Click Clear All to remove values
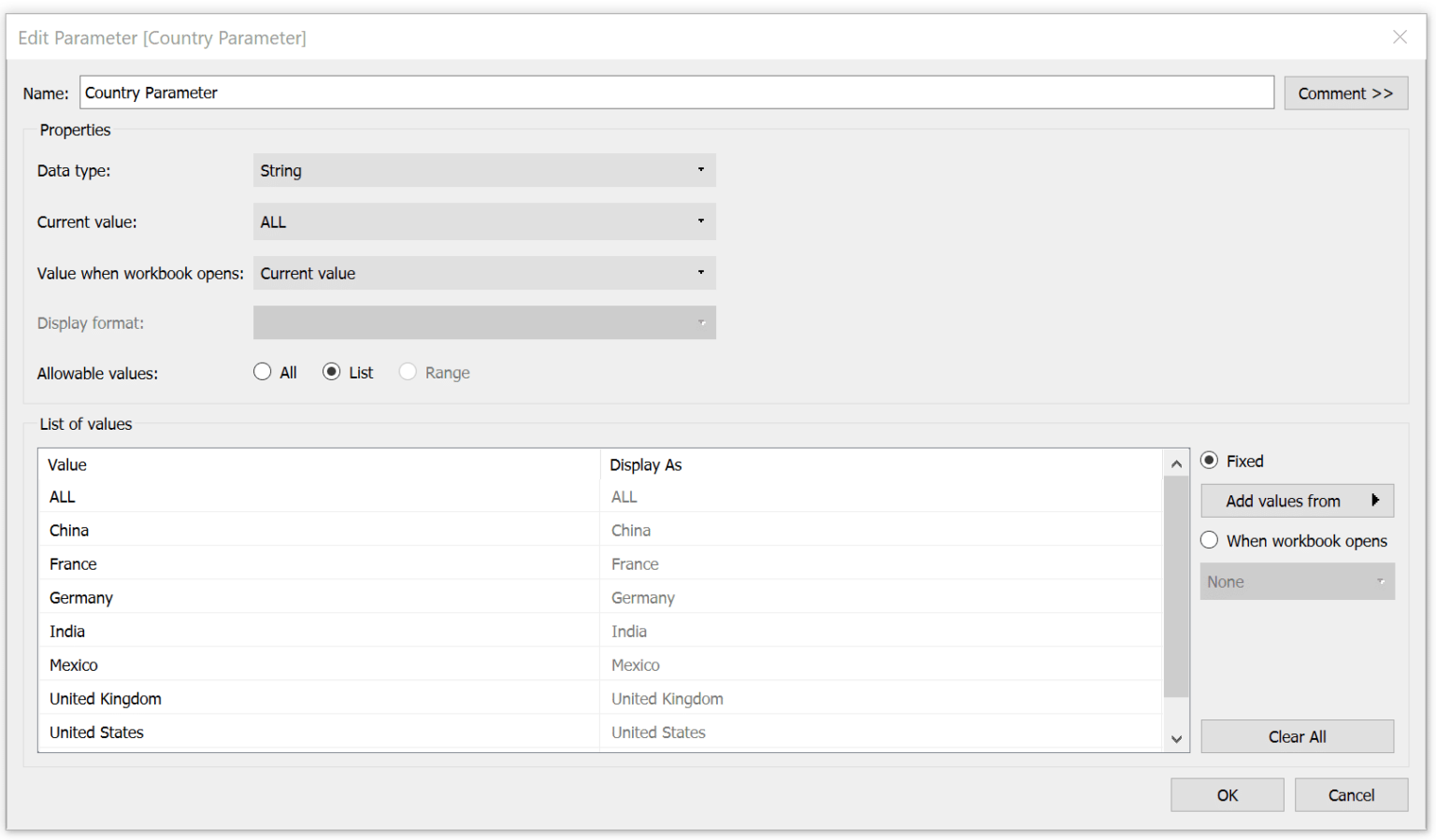This screenshot has width=1436, height=840. click(x=1297, y=736)
